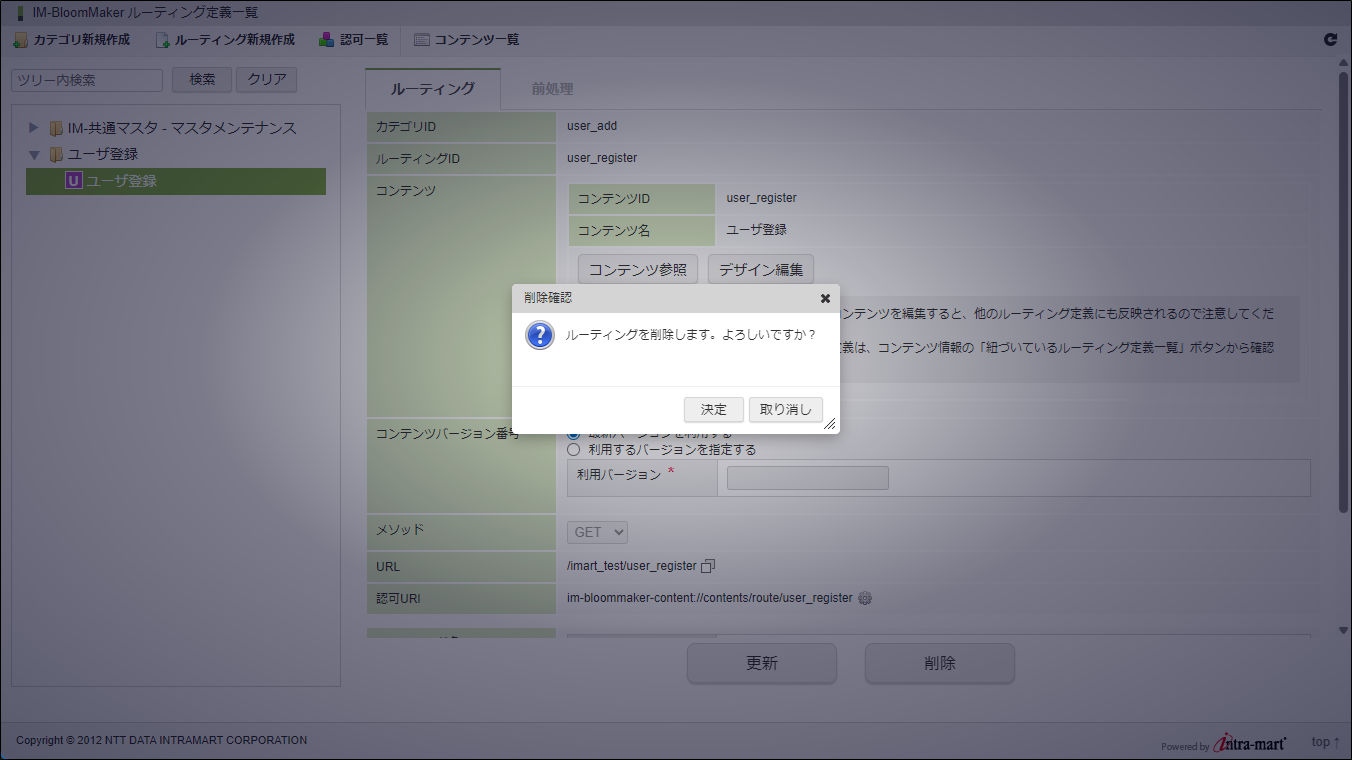Click the ツリー内検索 search field
The width and height of the screenshot is (1352, 760).
[87, 80]
